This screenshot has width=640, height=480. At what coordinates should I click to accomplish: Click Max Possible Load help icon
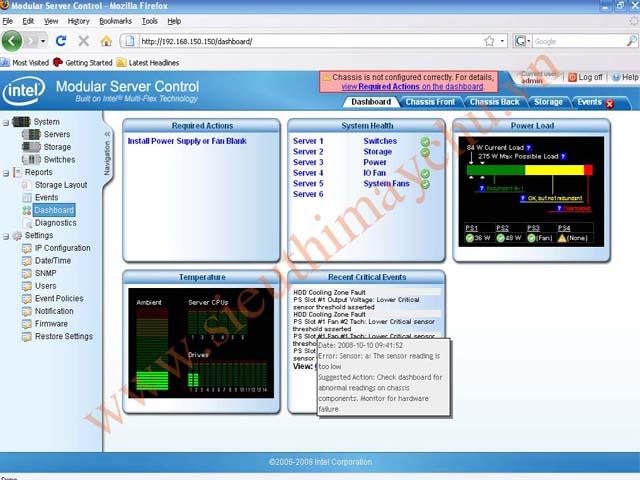click(x=563, y=156)
